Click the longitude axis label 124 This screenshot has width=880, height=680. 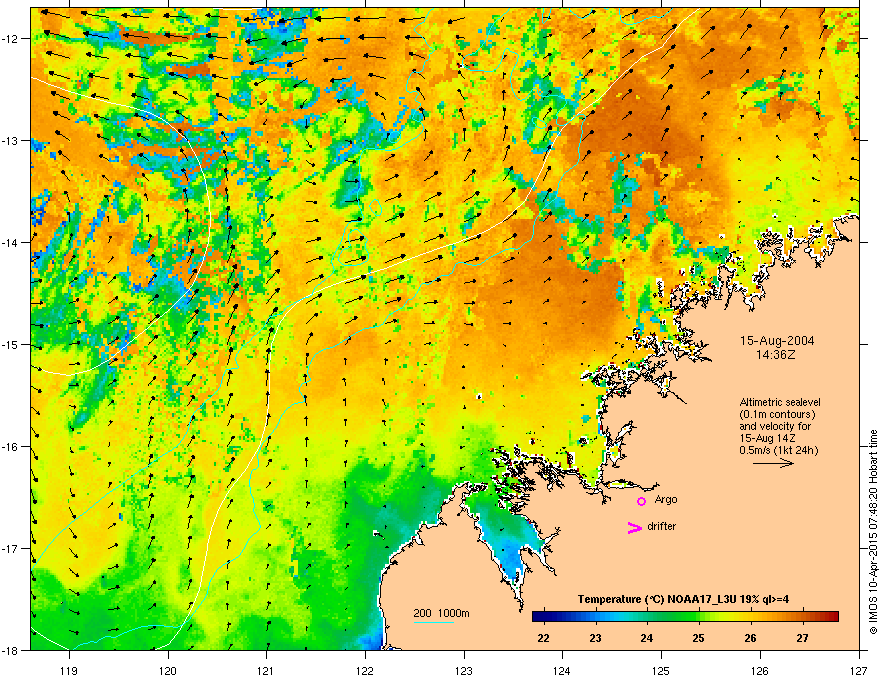(x=563, y=670)
